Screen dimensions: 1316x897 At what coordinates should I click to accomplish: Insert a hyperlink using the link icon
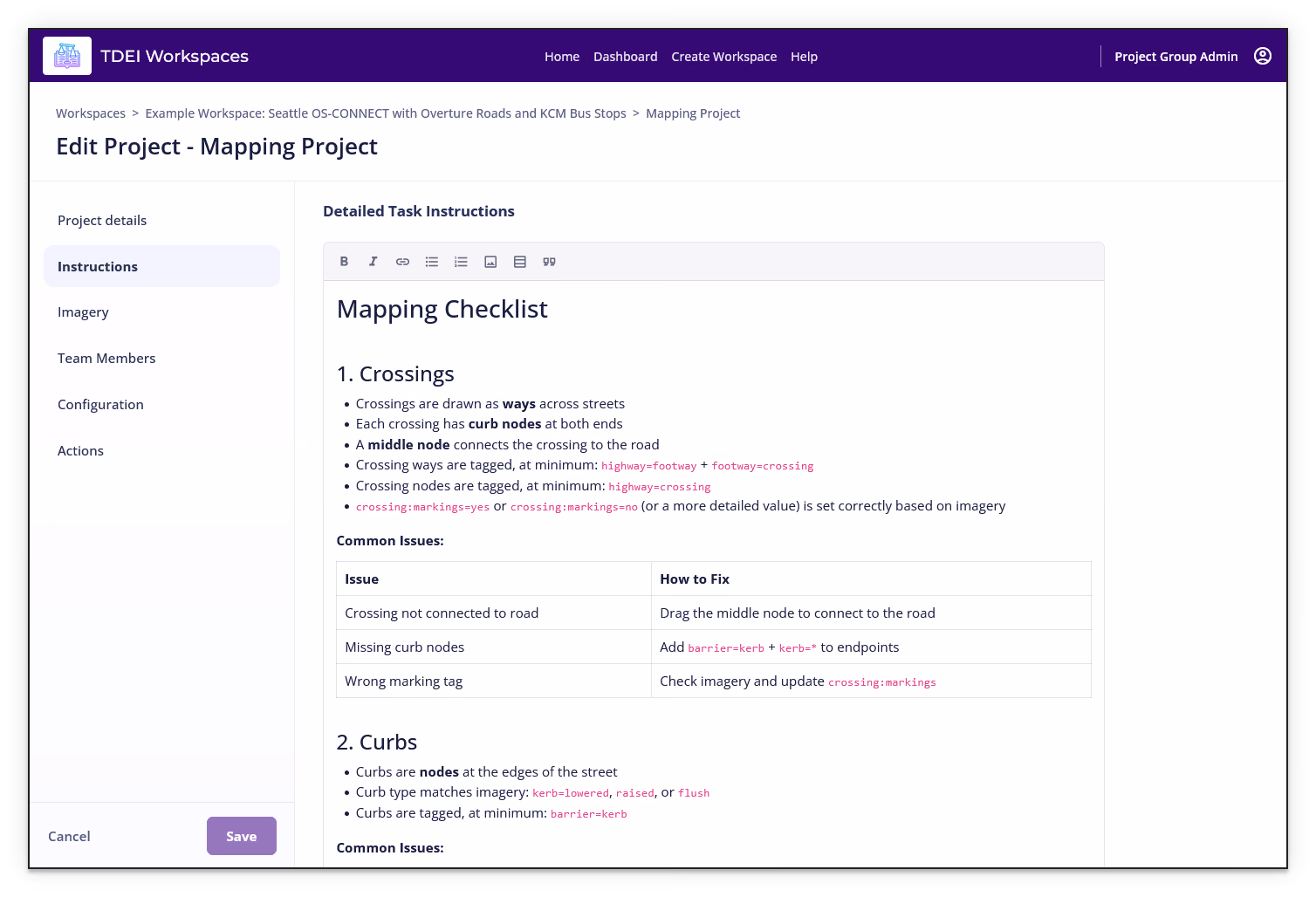click(x=402, y=262)
